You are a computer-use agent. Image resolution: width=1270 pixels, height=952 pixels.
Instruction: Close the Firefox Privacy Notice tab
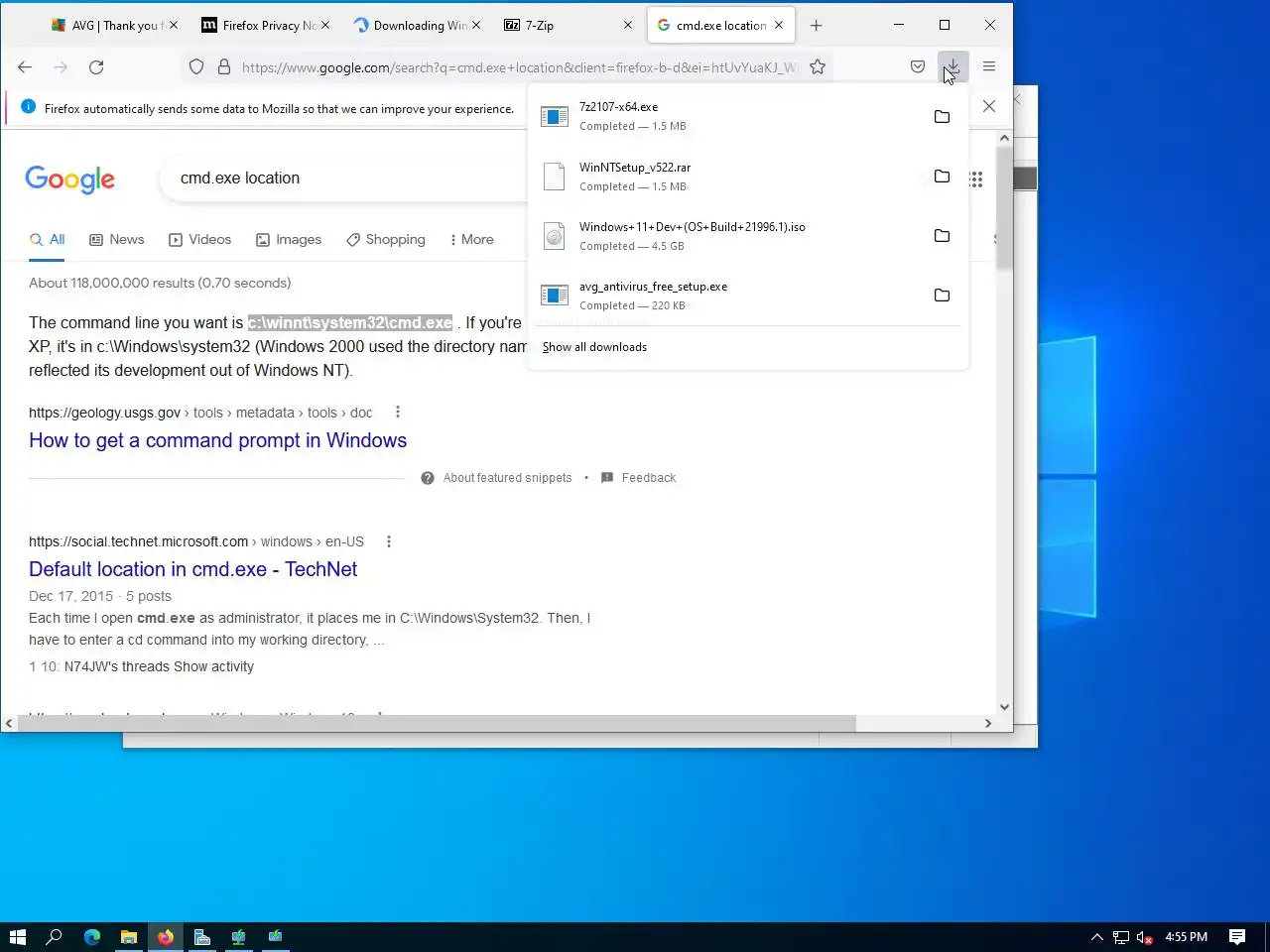[x=325, y=25]
